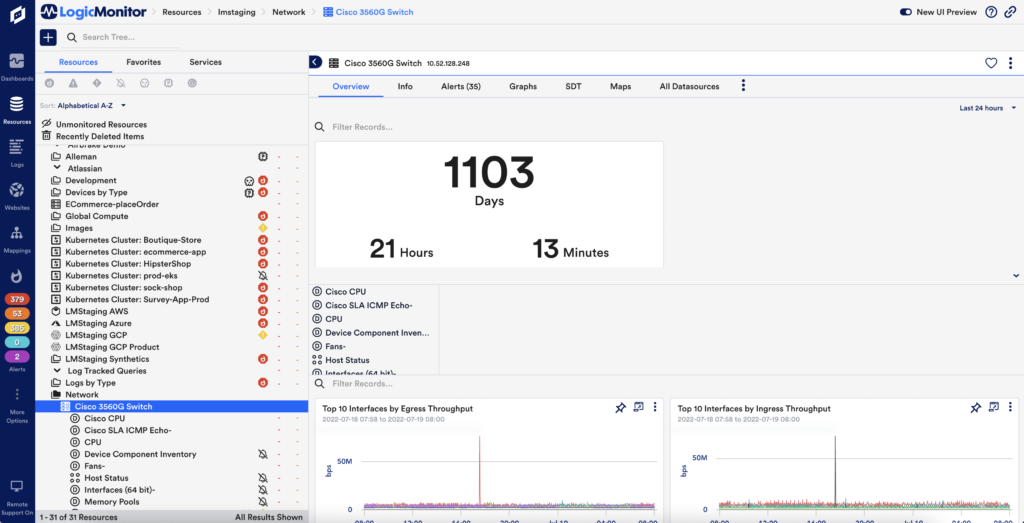The image size is (1024, 523).
Task: Open the Mappings sidebar section
Action: [17, 239]
